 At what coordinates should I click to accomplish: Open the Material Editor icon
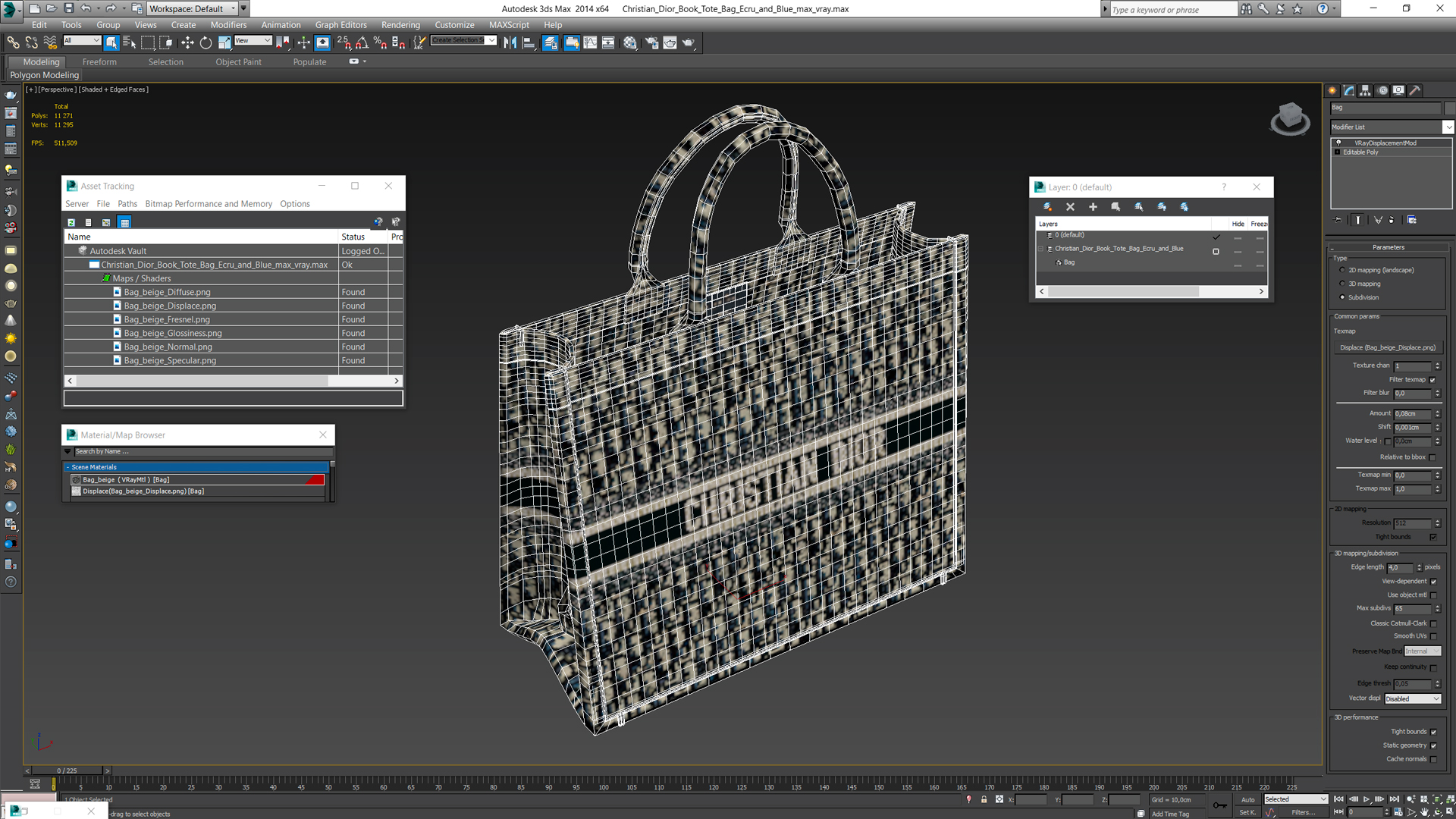[630, 42]
